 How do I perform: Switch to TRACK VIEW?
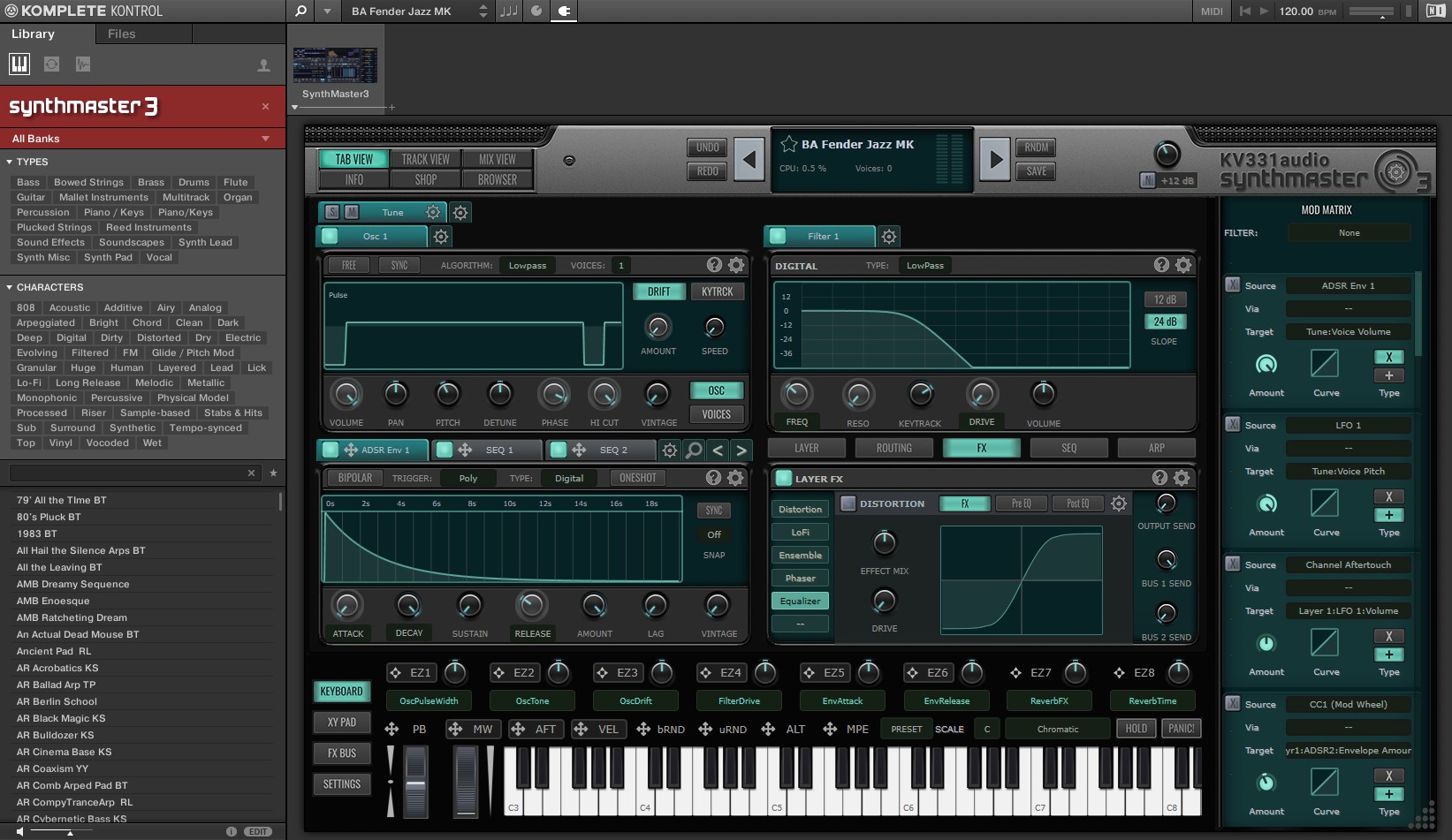tap(426, 159)
